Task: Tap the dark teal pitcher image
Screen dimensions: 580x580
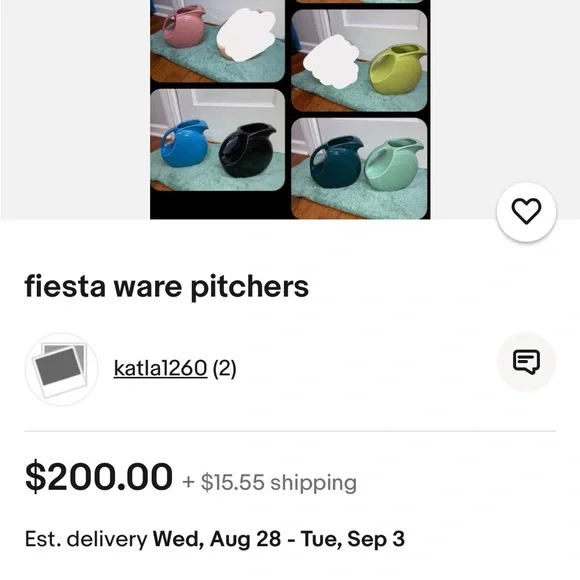Action: (336, 162)
